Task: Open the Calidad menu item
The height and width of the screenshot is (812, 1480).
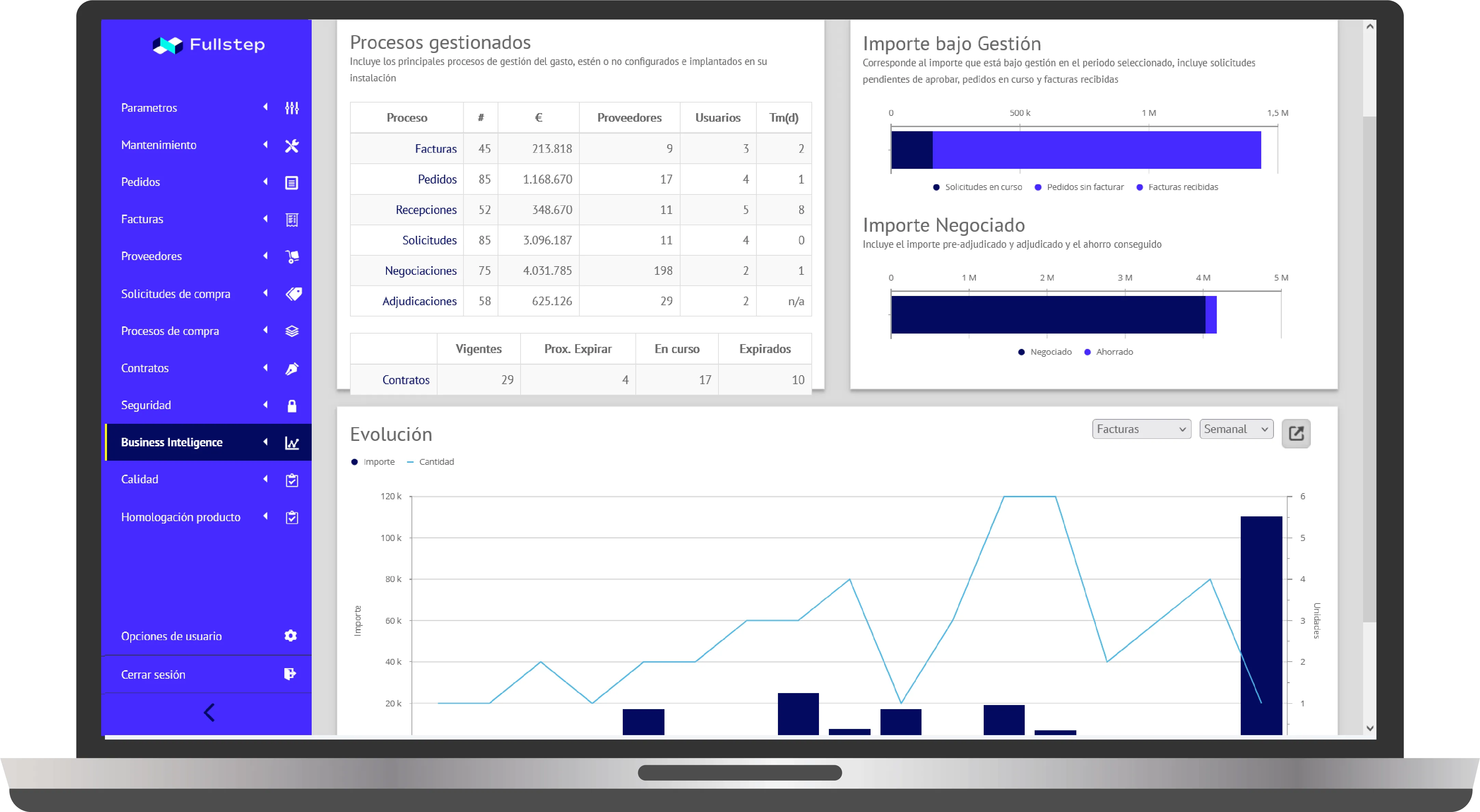Action: click(139, 479)
